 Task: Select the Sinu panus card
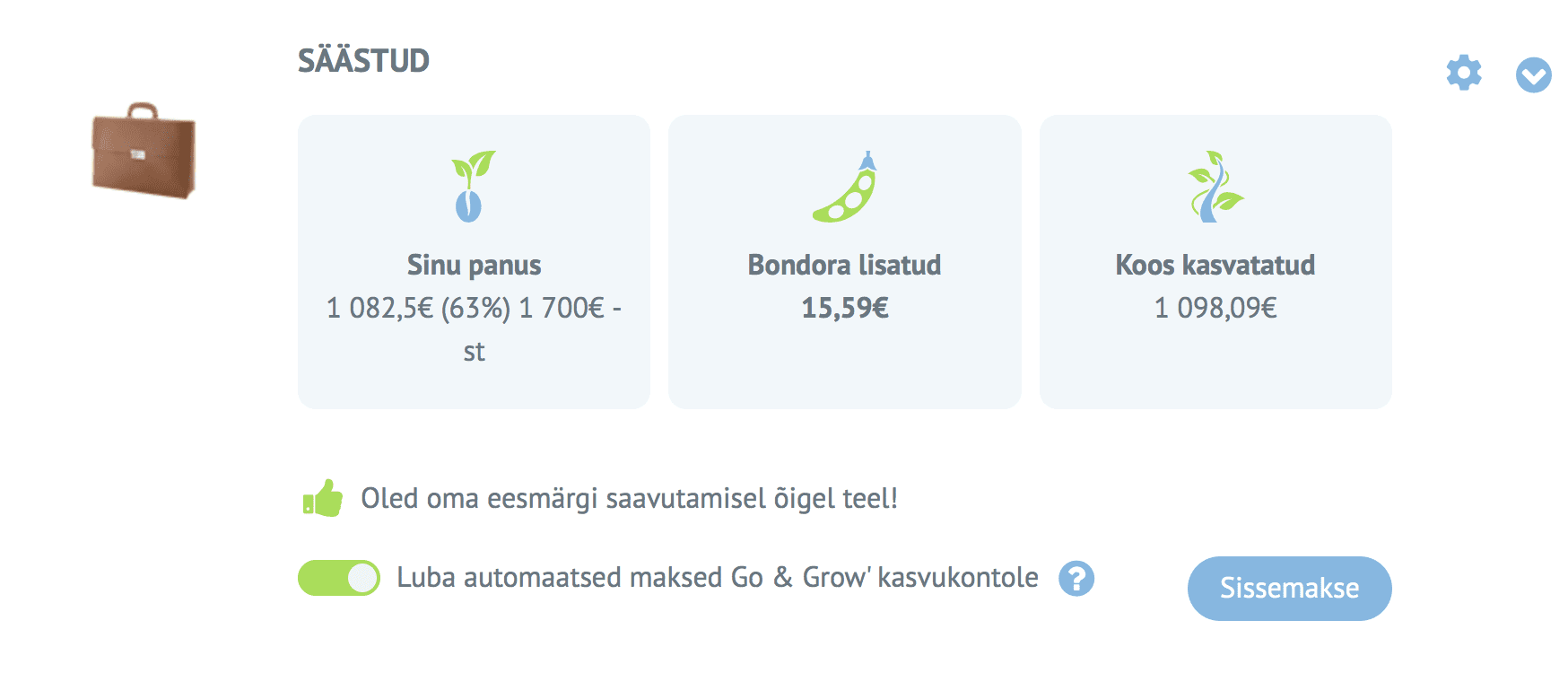(x=474, y=262)
